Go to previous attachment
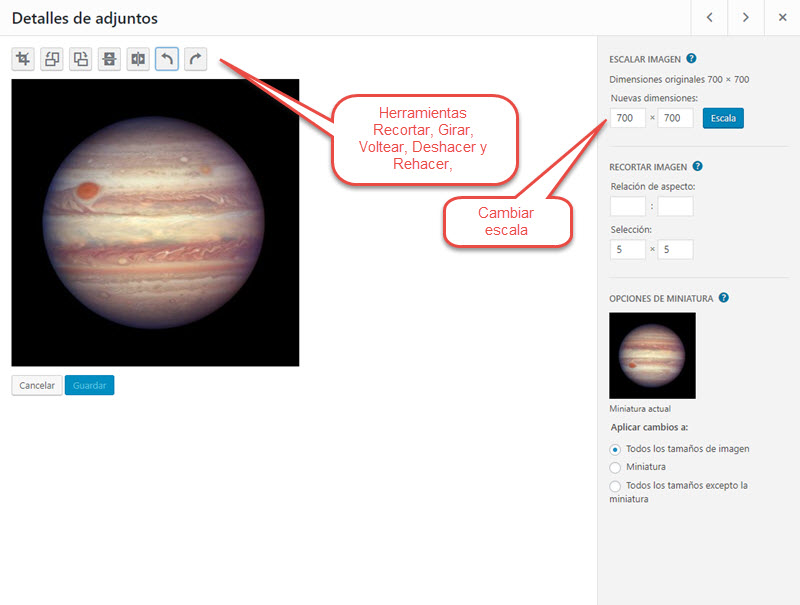The image size is (800, 605). pyautogui.click(x=709, y=18)
